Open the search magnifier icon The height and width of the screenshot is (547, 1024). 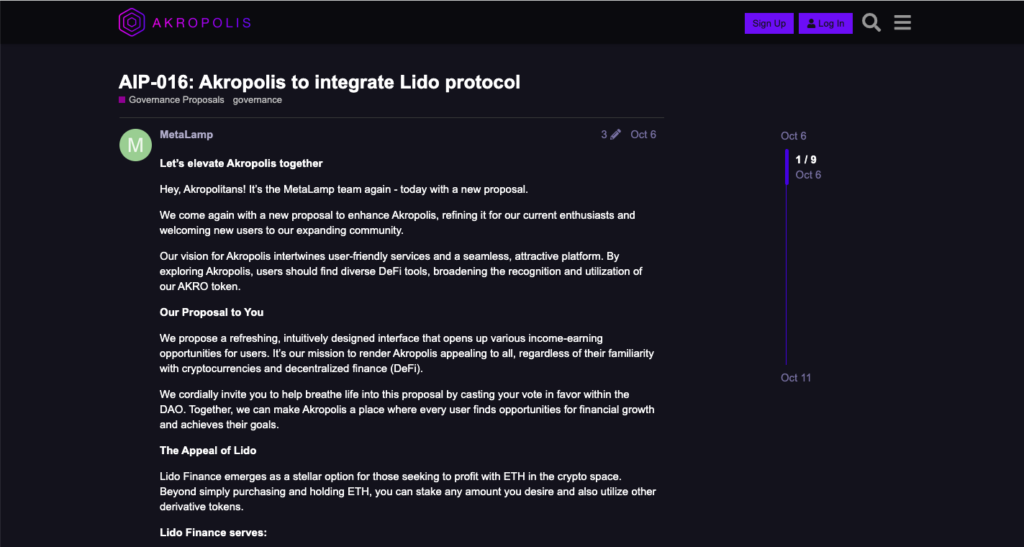pyautogui.click(x=871, y=23)
